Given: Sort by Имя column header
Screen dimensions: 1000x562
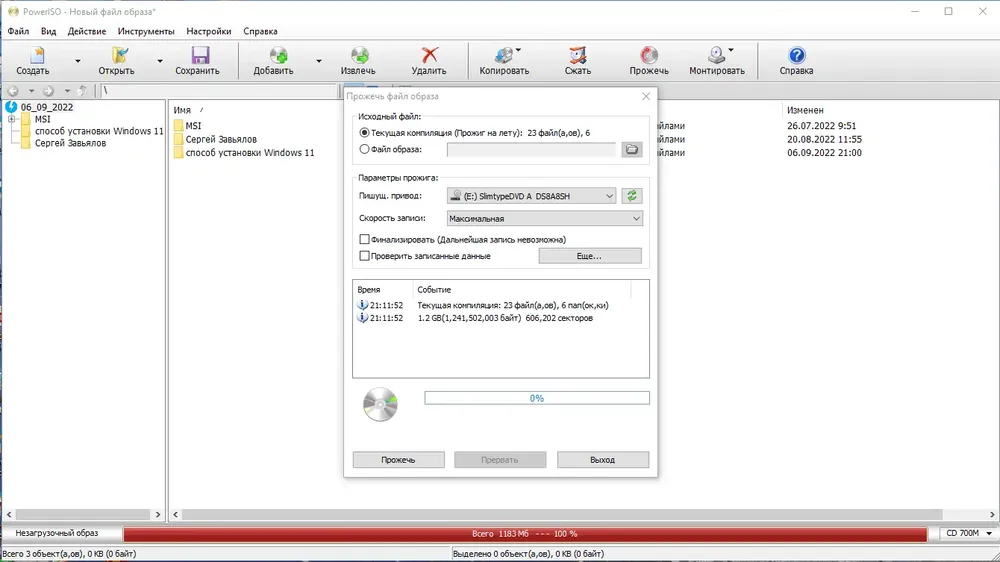Looking at the screenshot, I should (182, 110).
